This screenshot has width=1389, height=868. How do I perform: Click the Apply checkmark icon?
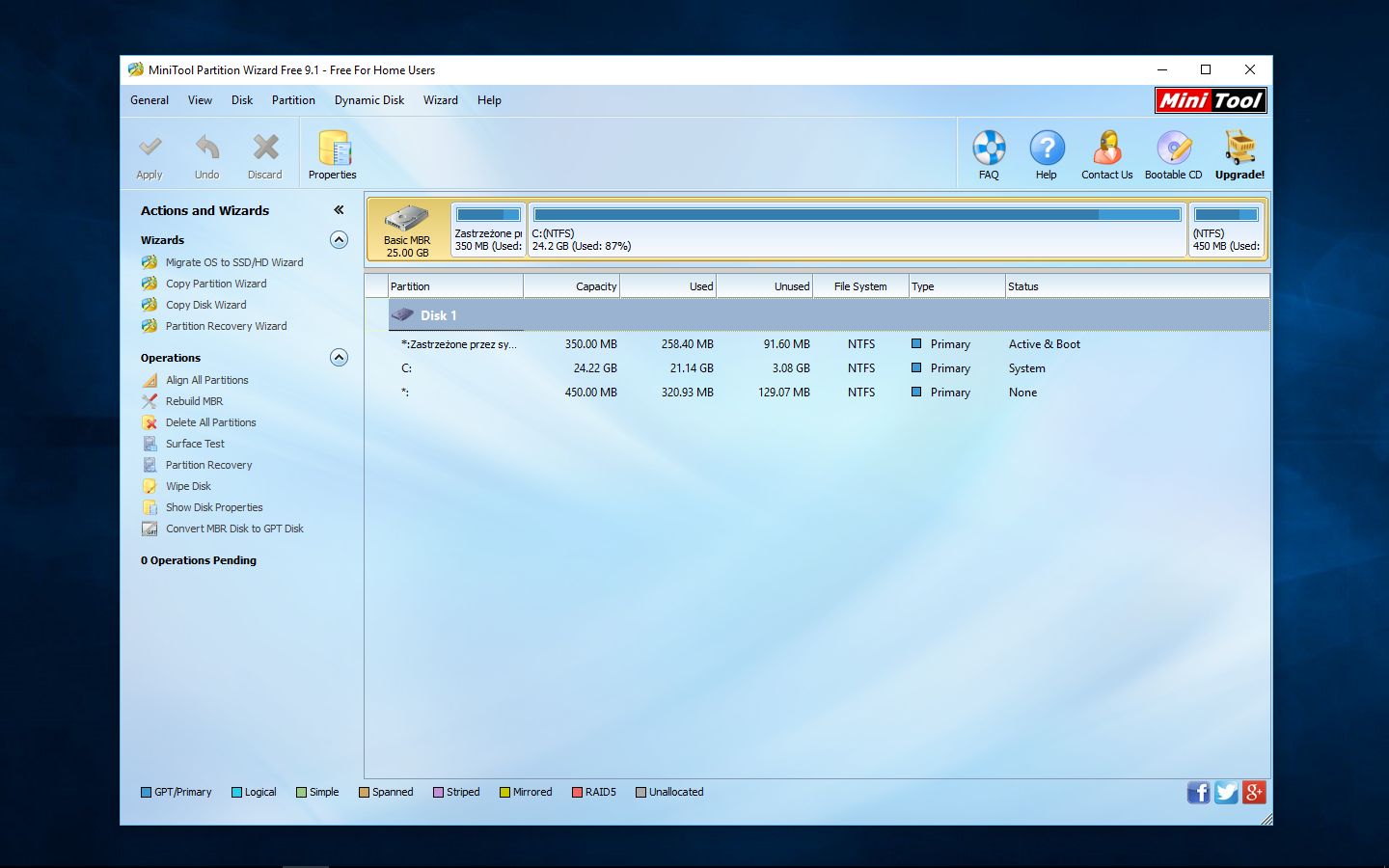tap(150, 147)
